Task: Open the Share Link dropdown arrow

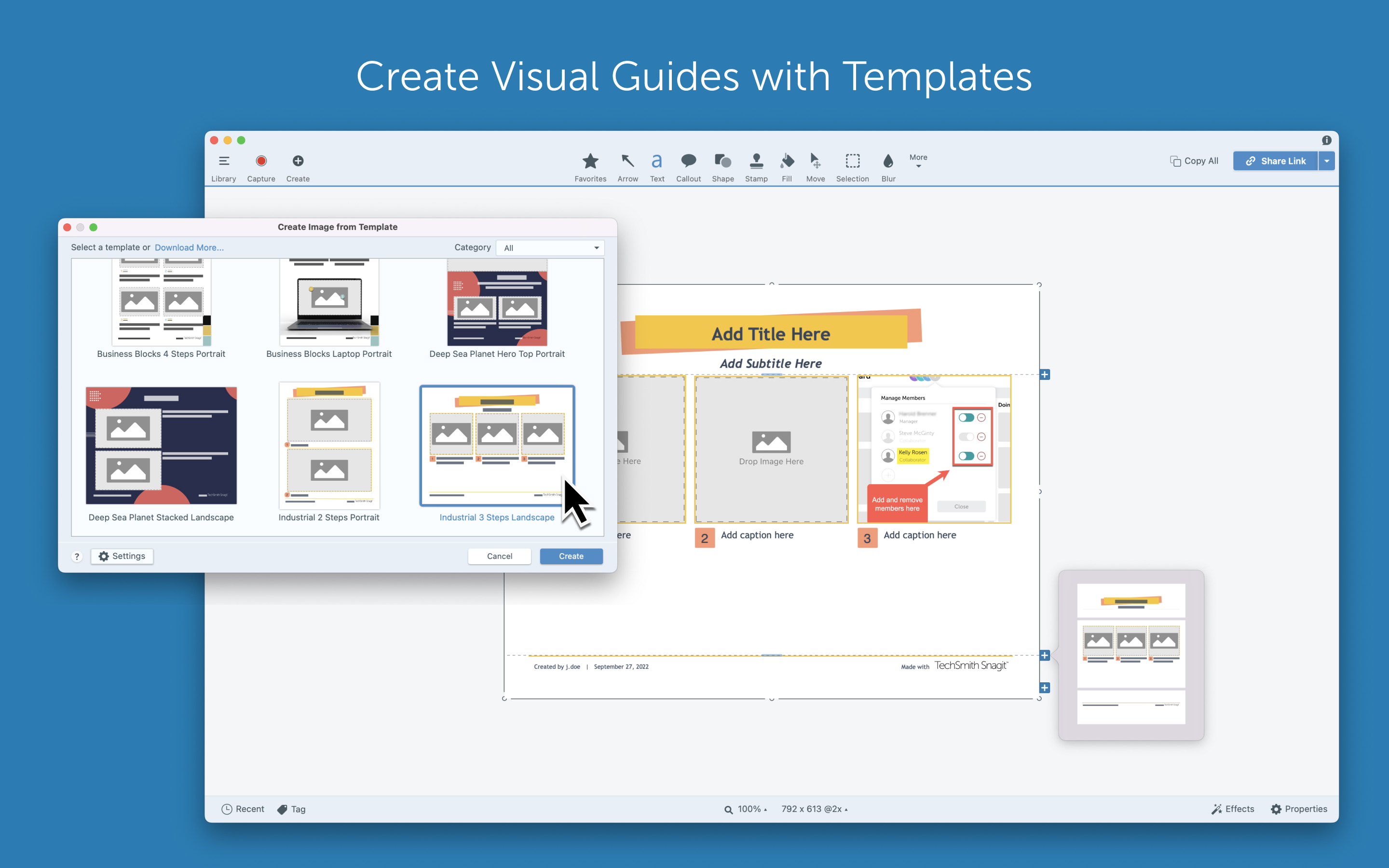Action: (1327, 162)
